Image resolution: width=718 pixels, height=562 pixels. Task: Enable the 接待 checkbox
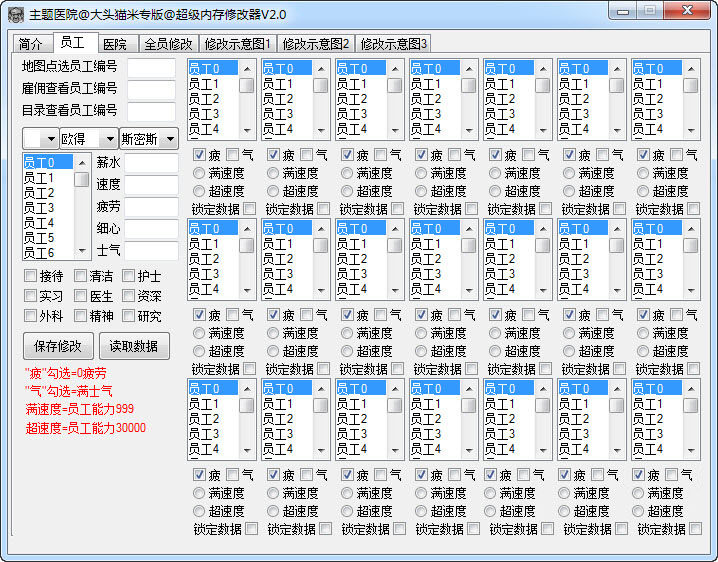[30, 276]
